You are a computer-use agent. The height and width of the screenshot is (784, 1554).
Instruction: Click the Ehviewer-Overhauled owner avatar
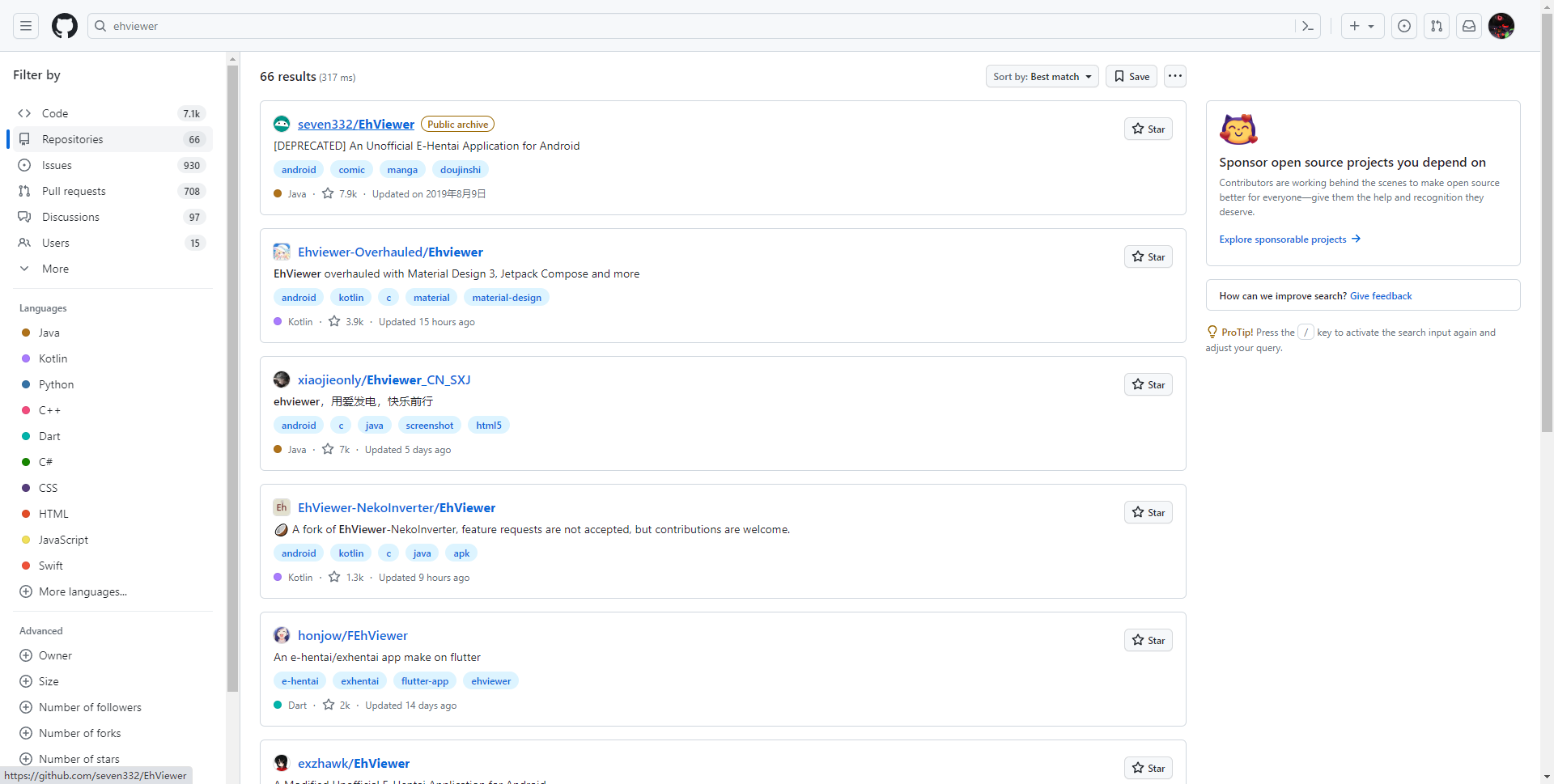[282, 252]
